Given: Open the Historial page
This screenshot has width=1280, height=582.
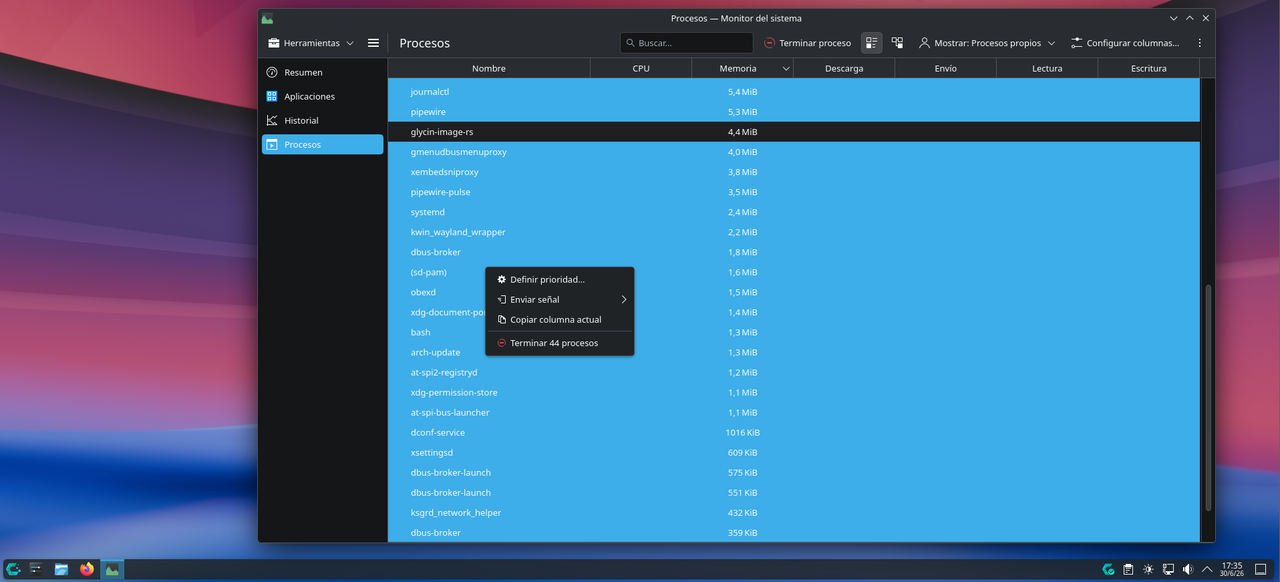Looking at the screenshot, I should tap(322, 120).
